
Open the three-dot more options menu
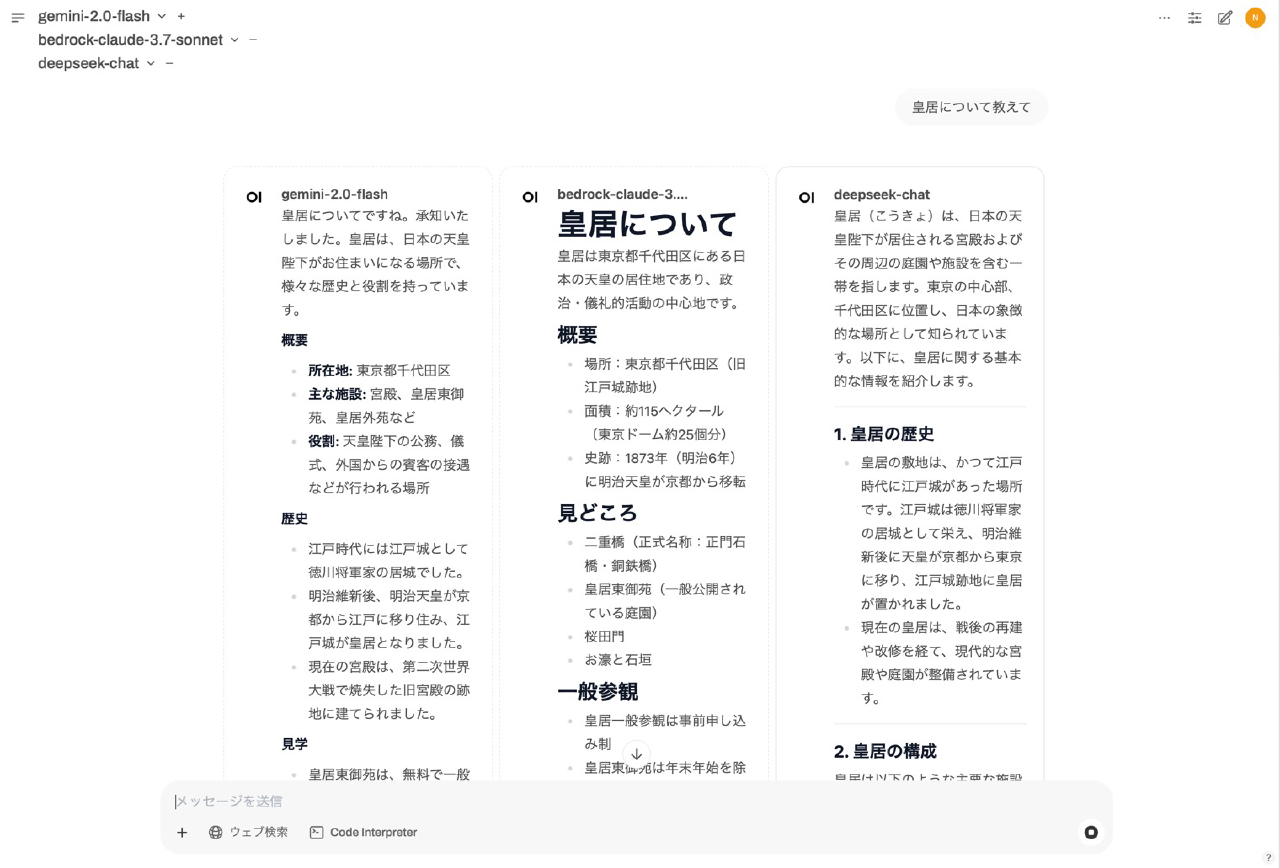pos(1165,18)
